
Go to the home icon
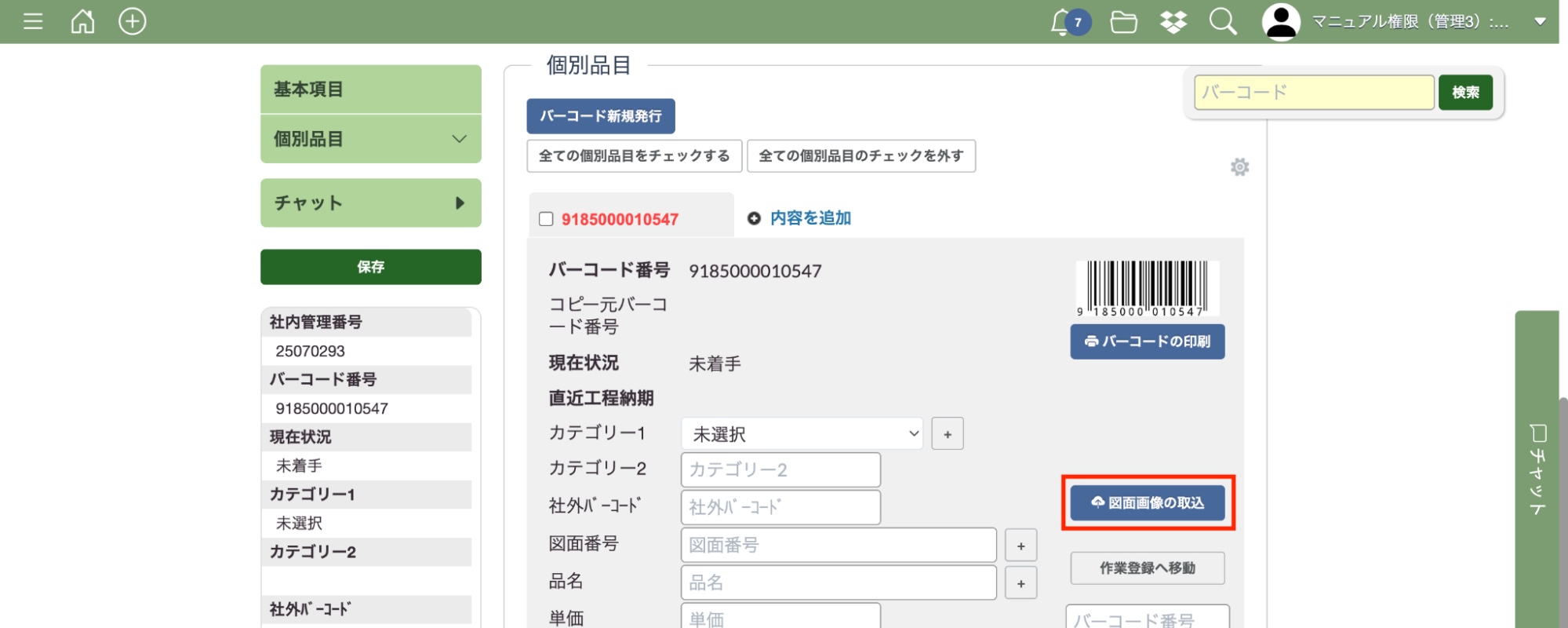(x=82, y=21)
